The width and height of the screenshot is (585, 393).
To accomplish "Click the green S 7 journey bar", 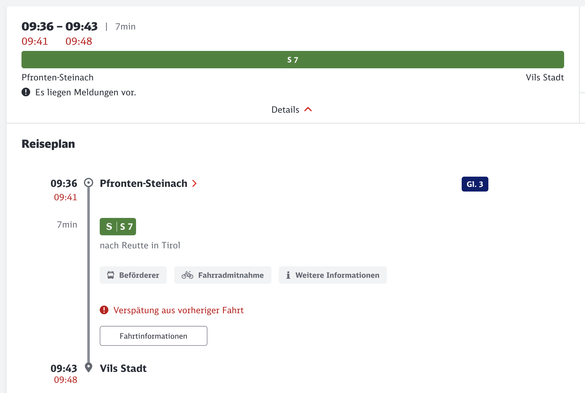I will [292, 60].
